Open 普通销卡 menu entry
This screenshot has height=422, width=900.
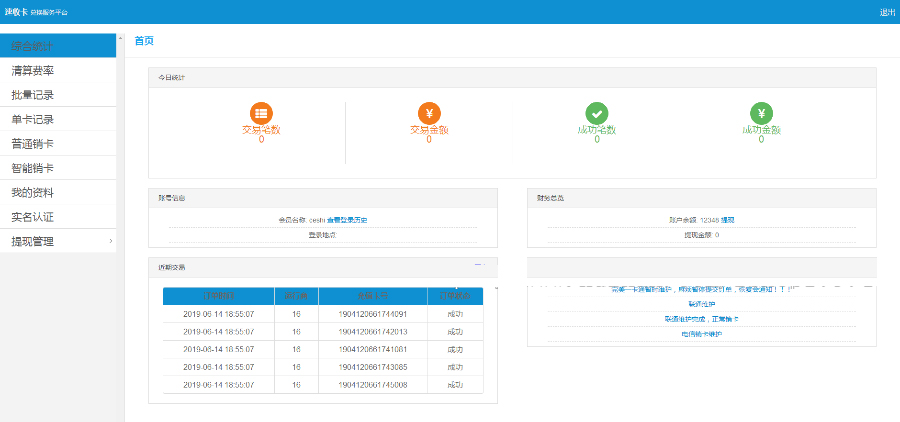pos(33,144)
